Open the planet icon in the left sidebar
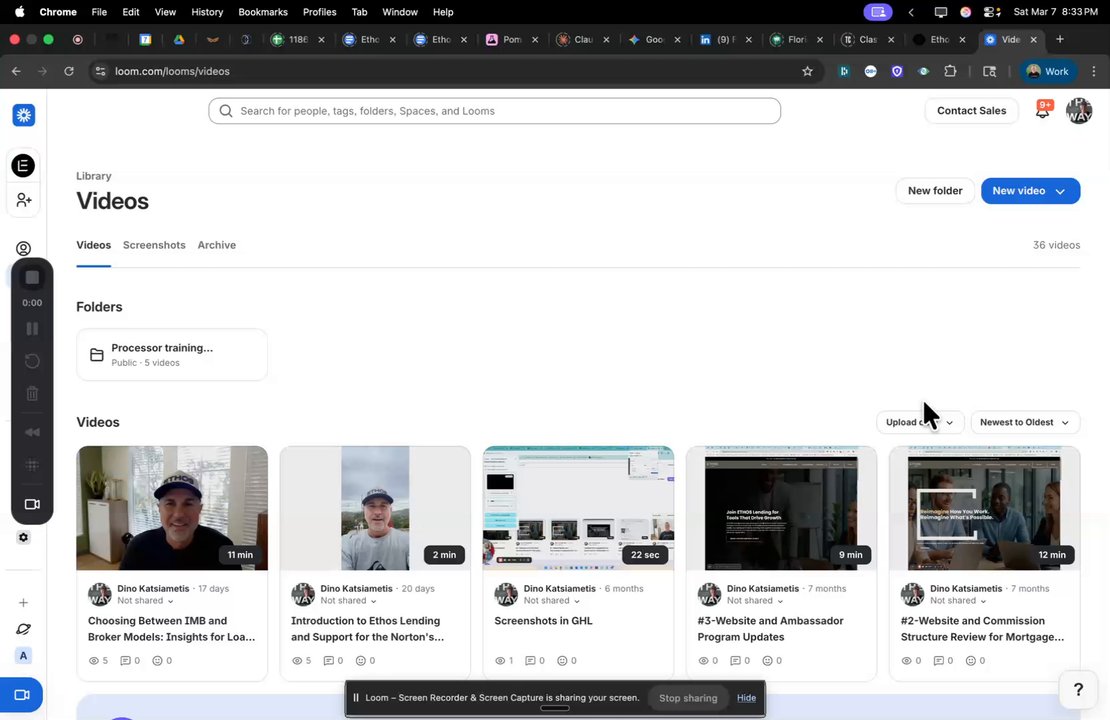 coord(23,629)
